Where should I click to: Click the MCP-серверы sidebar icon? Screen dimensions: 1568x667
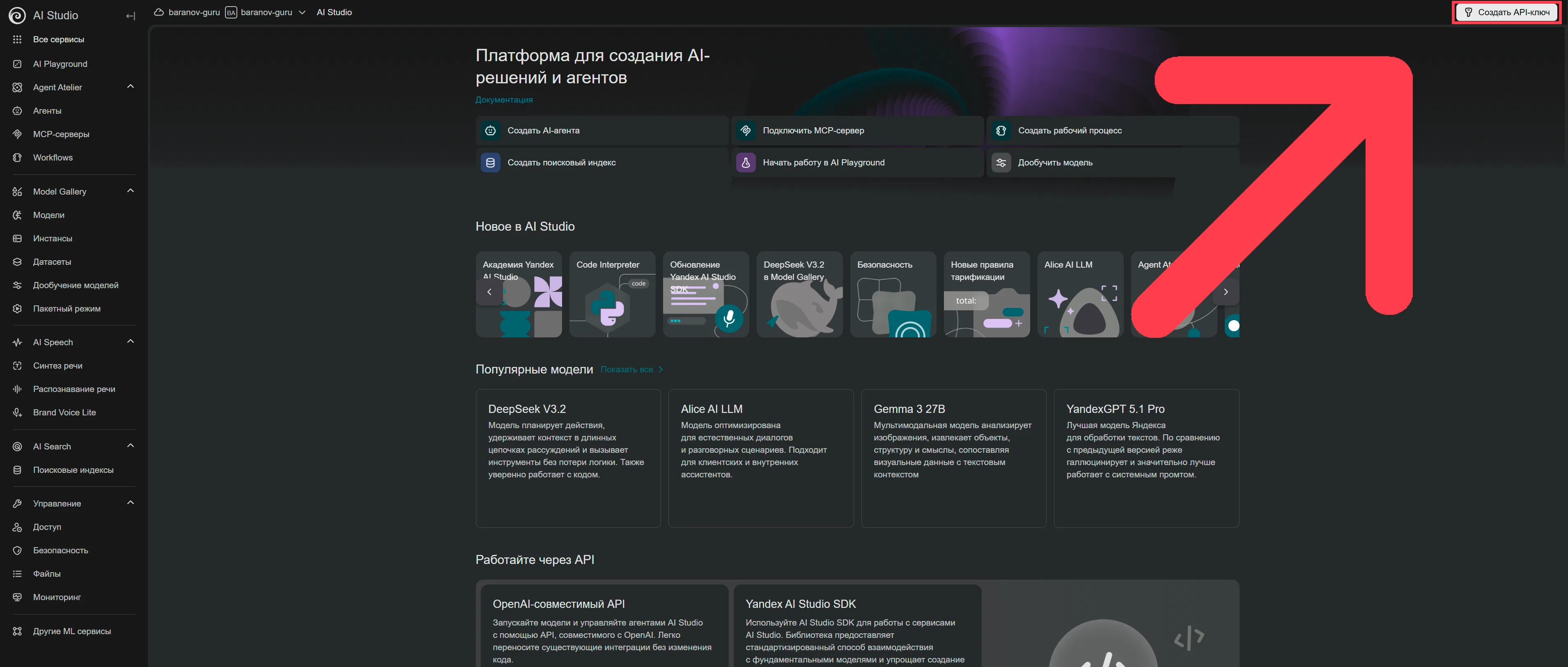point(17,134)
